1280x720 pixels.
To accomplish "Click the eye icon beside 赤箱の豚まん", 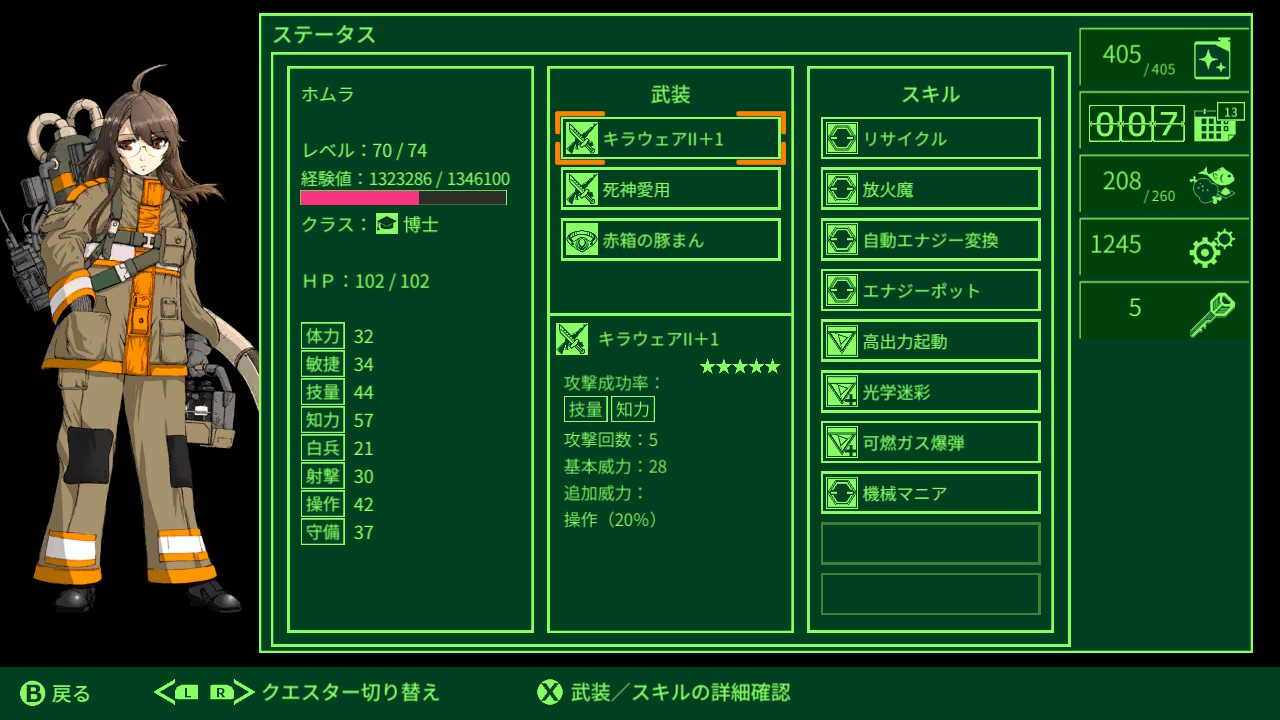I will [x=581, y=240].
